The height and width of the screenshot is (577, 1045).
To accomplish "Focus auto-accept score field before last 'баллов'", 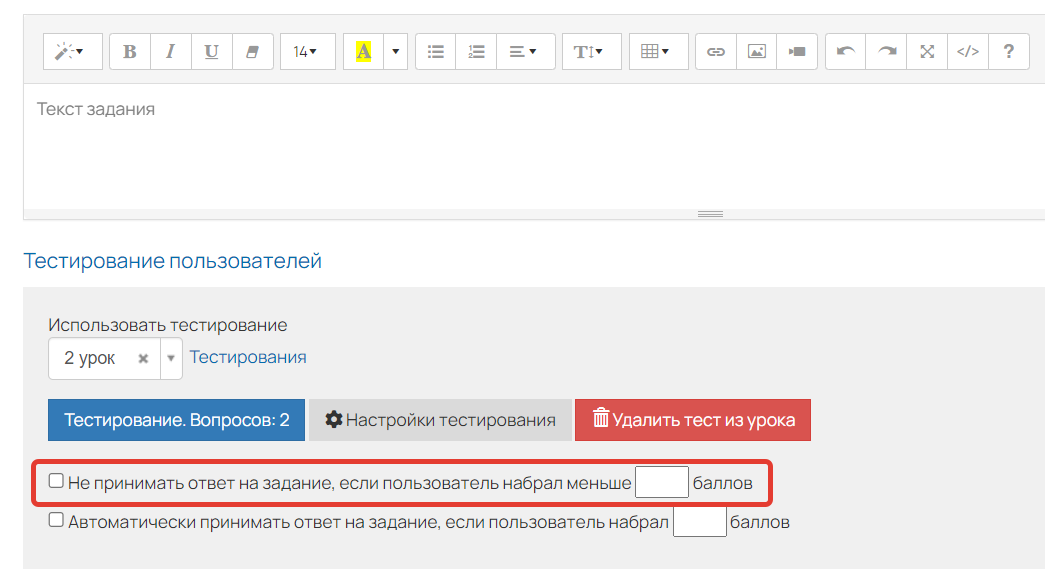I will point(700,521).
